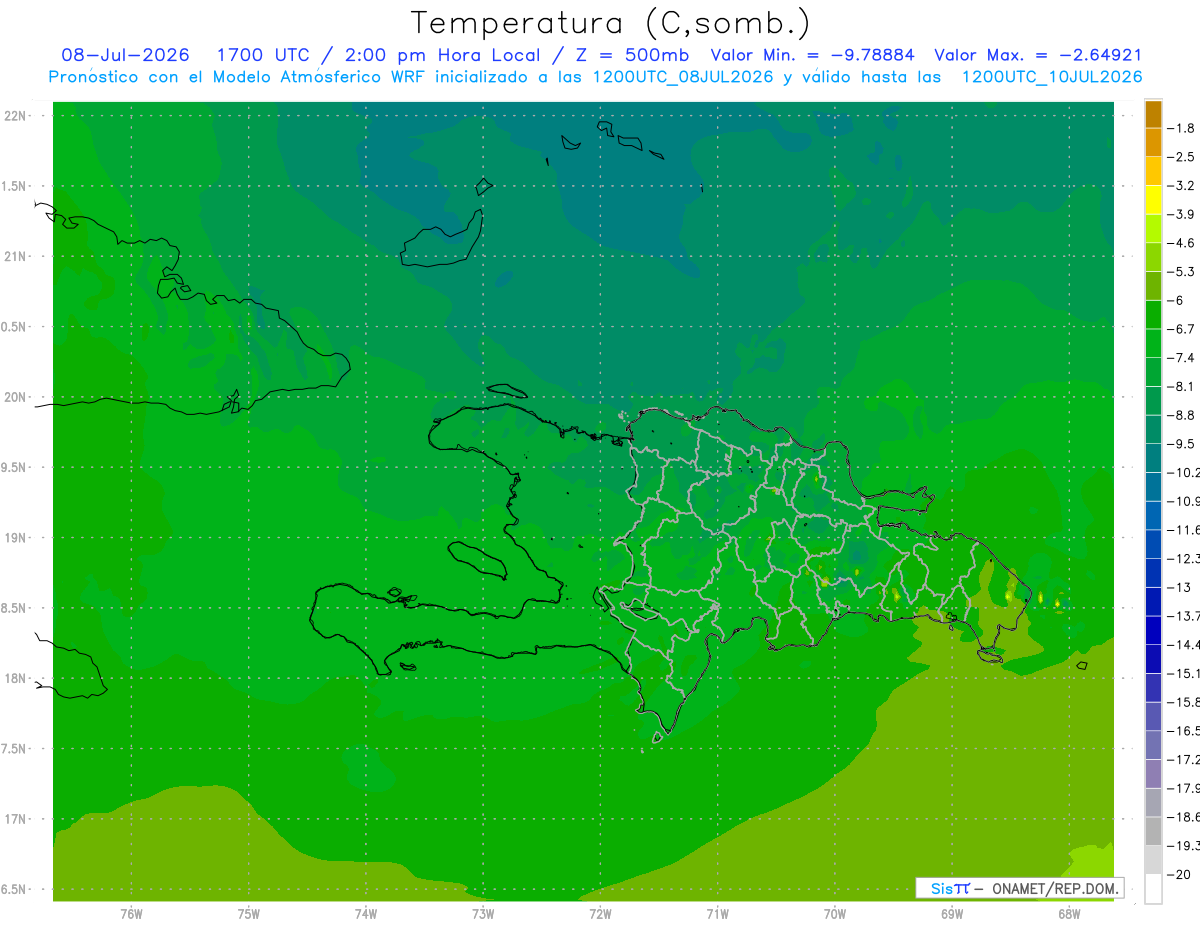
Task: Pick the gray swatch between -18.6 and -19.3
Action: tap(1153, 831)
